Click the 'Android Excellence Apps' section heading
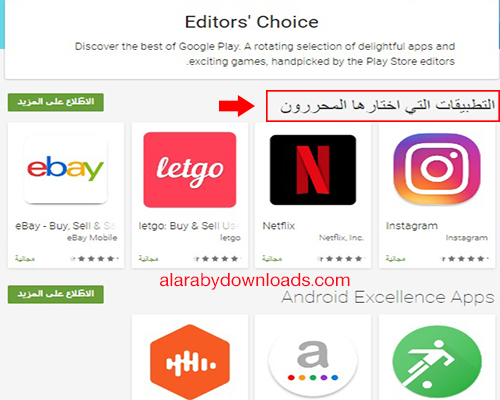The width and height of the screenshot is (500, 400). point(388,297)
